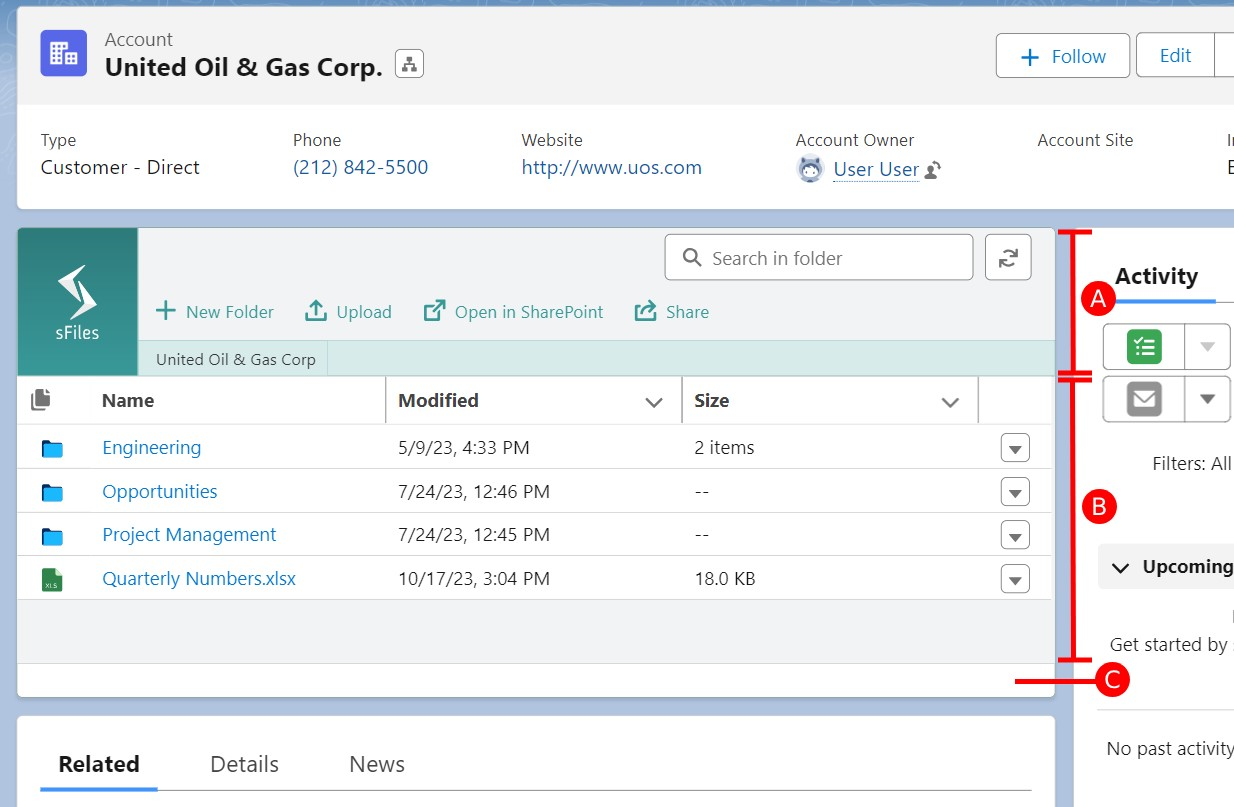
Task: Click the Name column header
Action: [128, 400]
